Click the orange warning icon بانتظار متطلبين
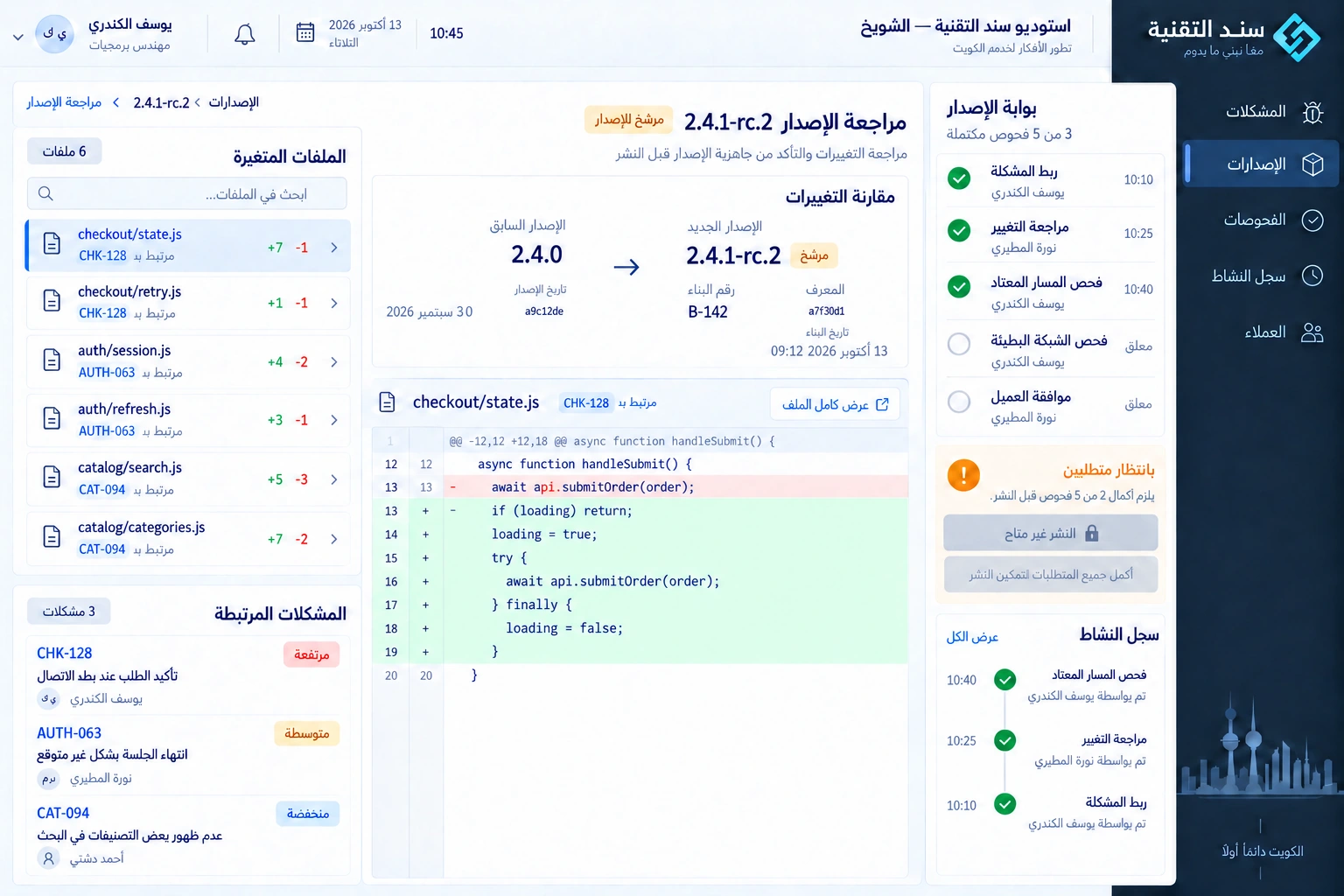Viewport: 1344px width, 896px height. [963, 475]
